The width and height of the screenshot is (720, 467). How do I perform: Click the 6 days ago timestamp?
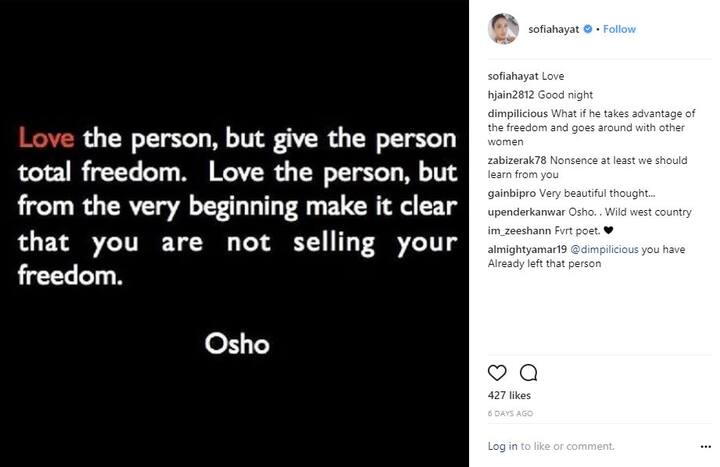[x=510, y=413]
